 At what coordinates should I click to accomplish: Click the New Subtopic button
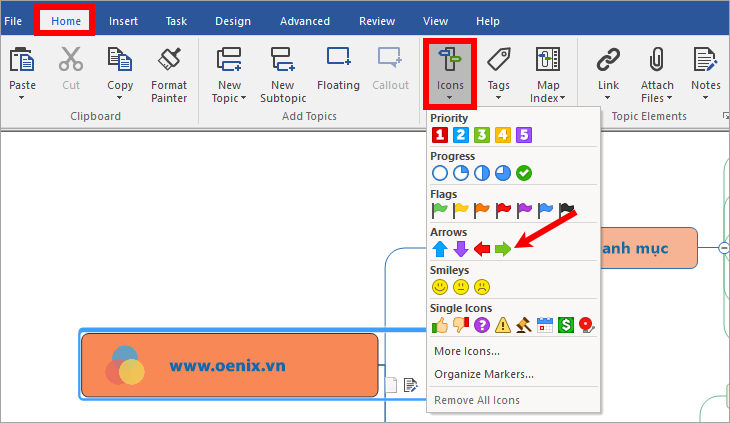pyautogui.click(x=283, y=74)
